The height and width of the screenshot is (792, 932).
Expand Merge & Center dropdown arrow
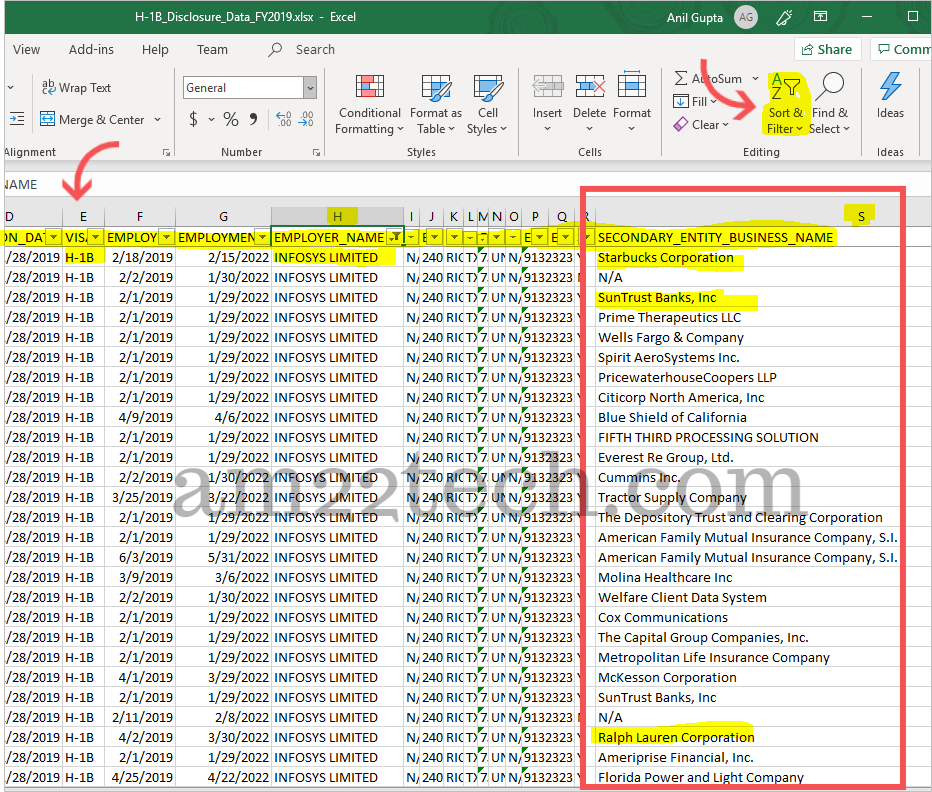tap(158, 120)
